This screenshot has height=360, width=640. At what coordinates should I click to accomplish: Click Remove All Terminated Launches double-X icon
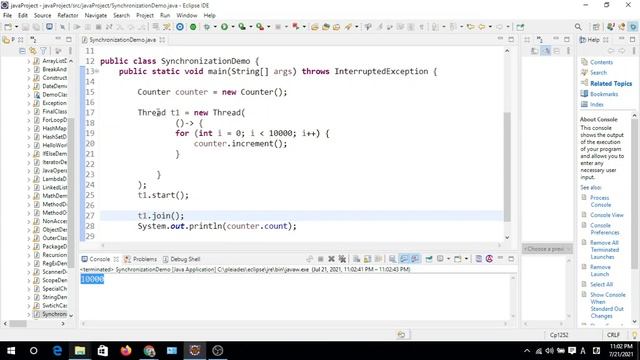(x=342, y=259)
